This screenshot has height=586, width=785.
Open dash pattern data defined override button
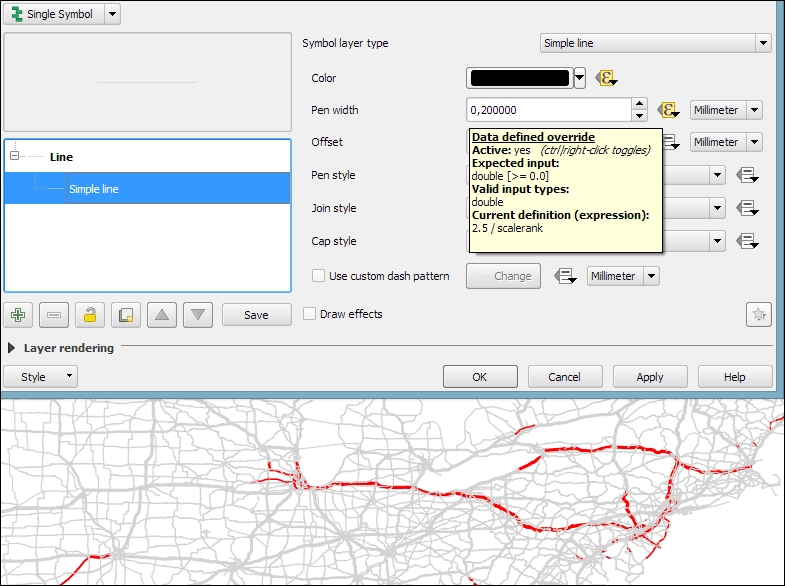tap(565, 276)
